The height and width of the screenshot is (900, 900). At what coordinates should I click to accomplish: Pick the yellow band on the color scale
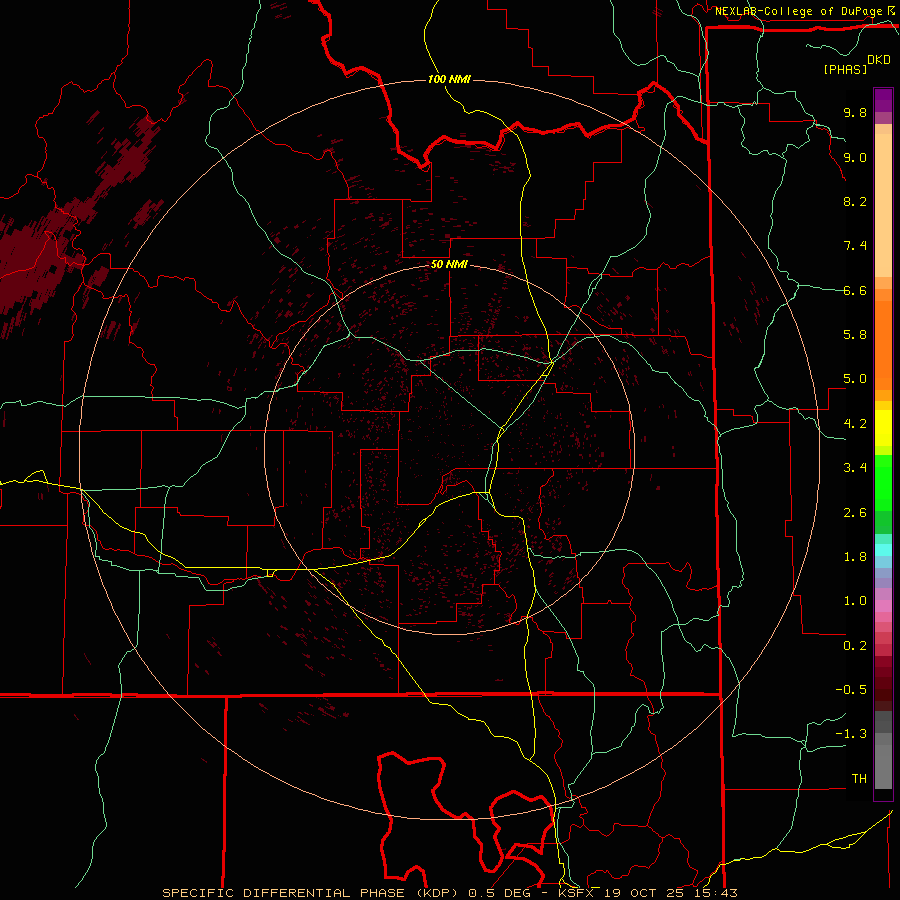(883, 428)
